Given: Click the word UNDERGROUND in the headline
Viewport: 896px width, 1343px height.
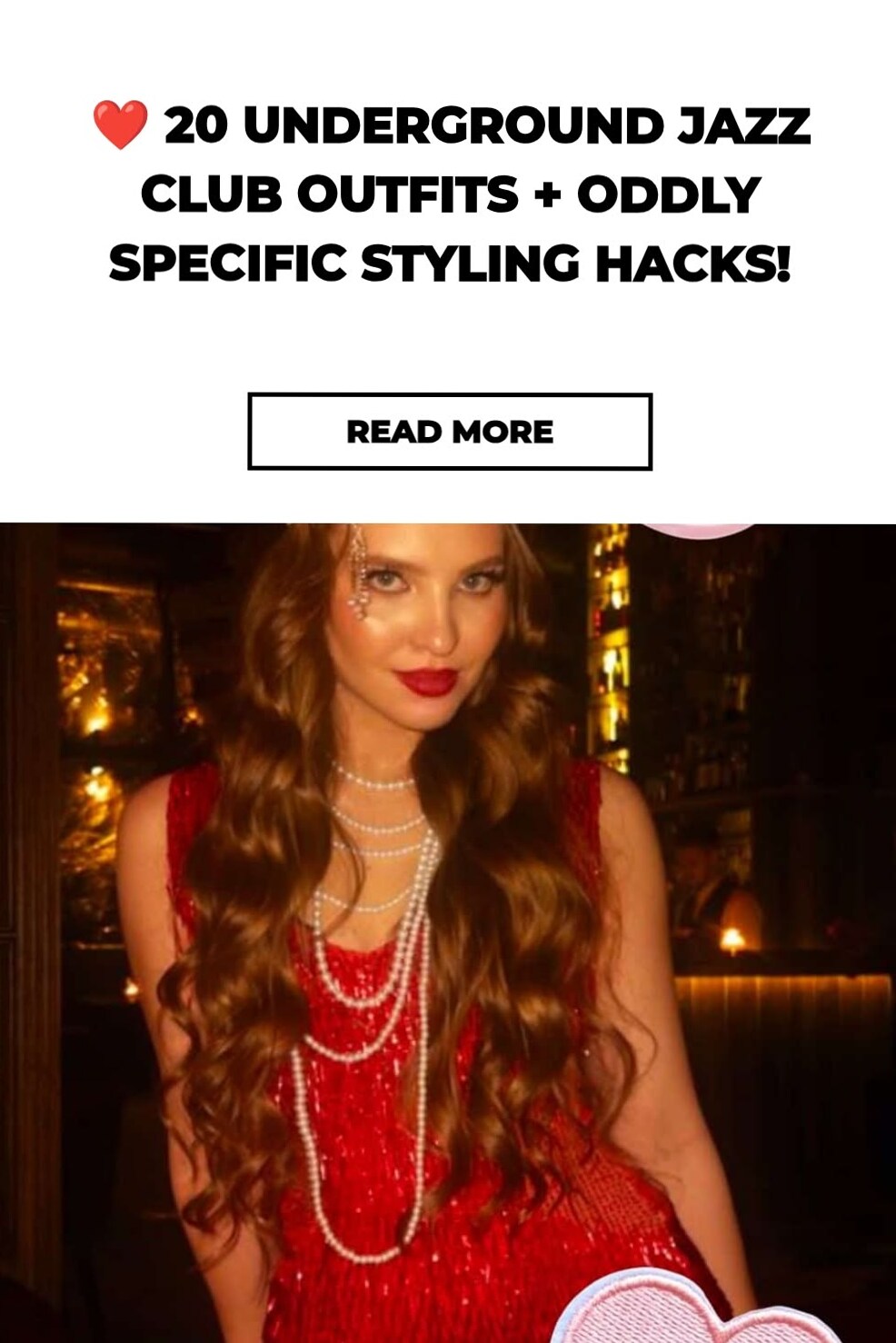Looking at the screenshot, I should 454,125.
